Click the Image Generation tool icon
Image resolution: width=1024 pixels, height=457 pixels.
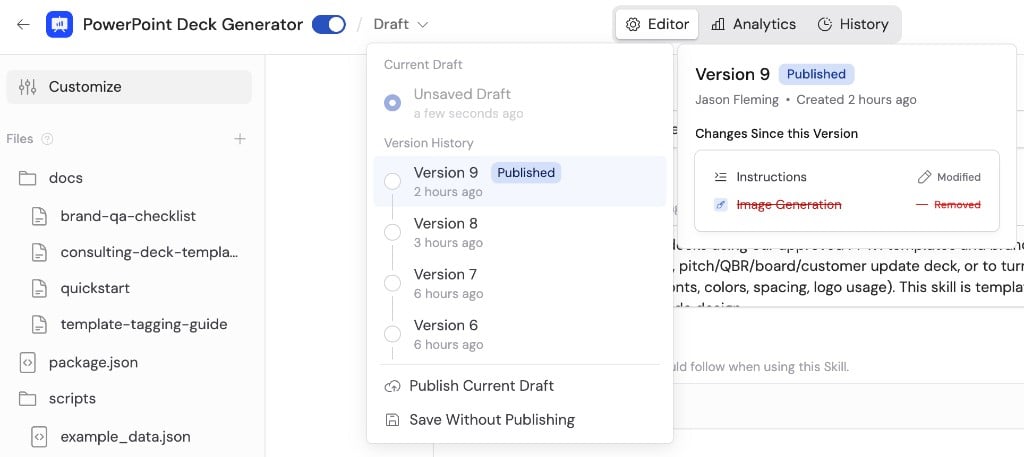click(x=720, y=205)
